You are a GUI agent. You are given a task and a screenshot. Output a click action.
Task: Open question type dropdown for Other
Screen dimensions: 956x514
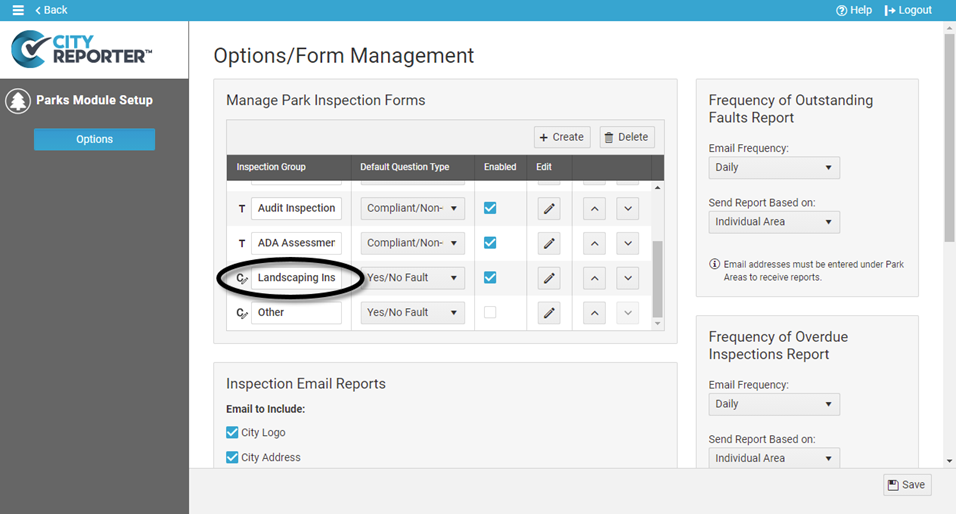(x=413, y=312)
